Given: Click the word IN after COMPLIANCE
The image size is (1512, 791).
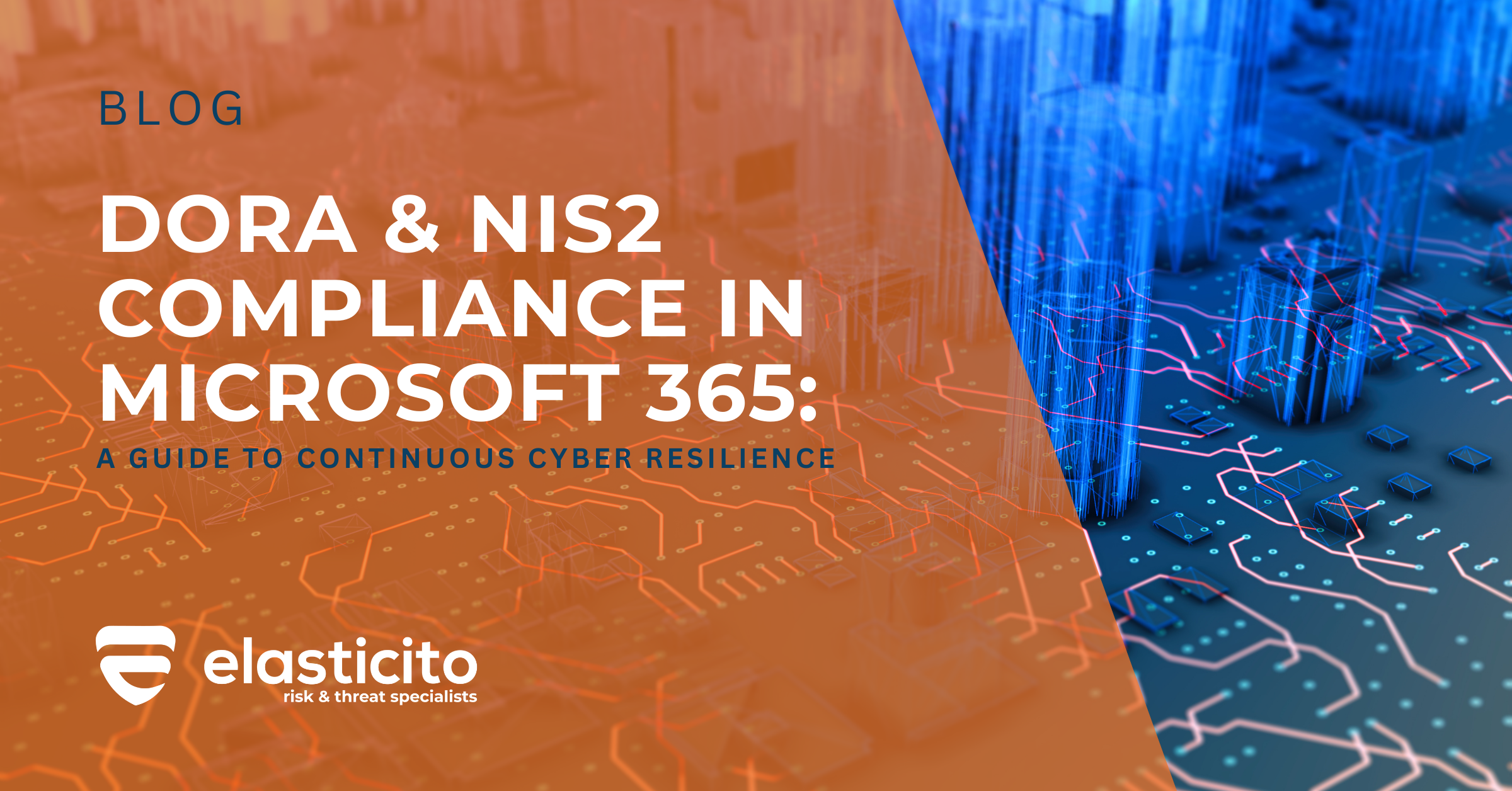Looking at the screenshot, I should [762, 309].
